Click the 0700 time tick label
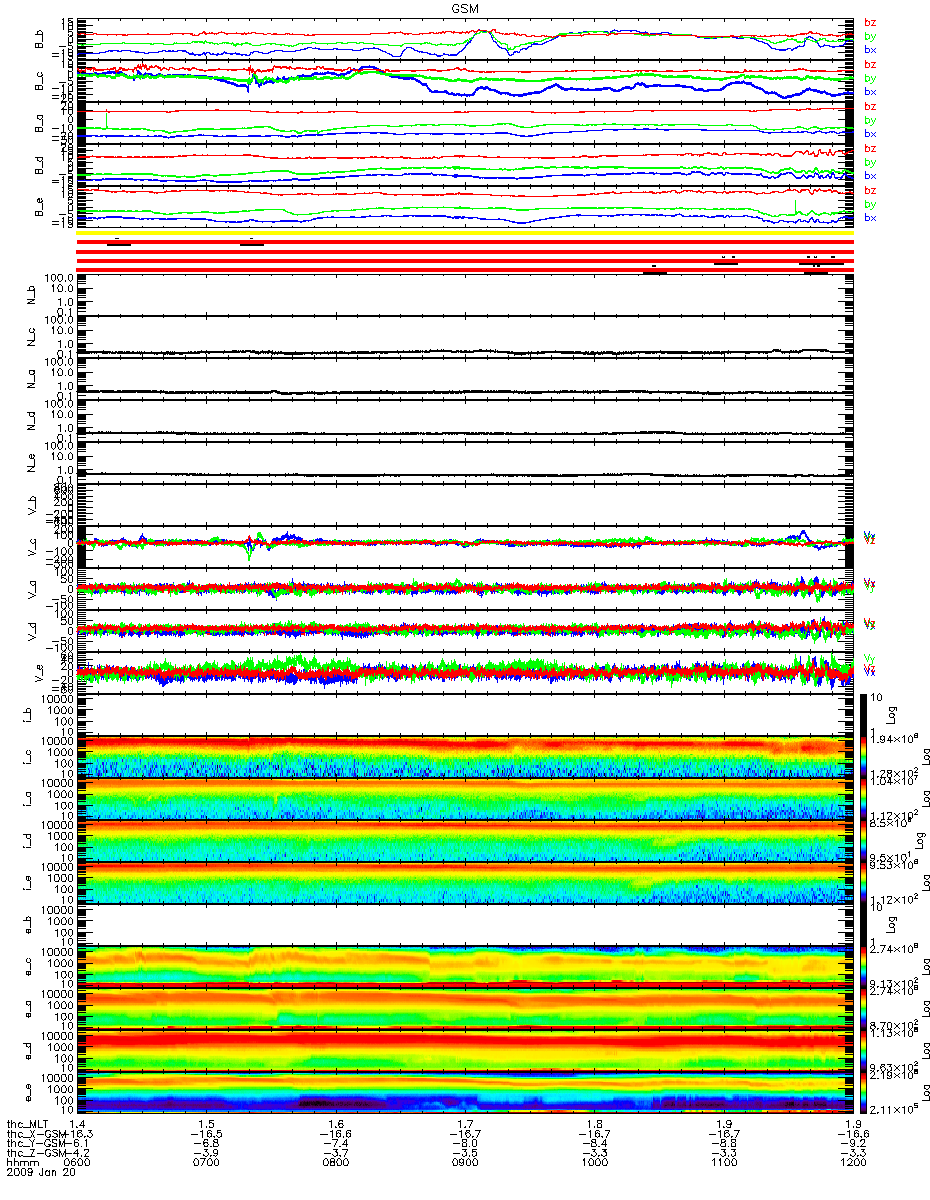930x1200 pixels. click(206, 1162)
